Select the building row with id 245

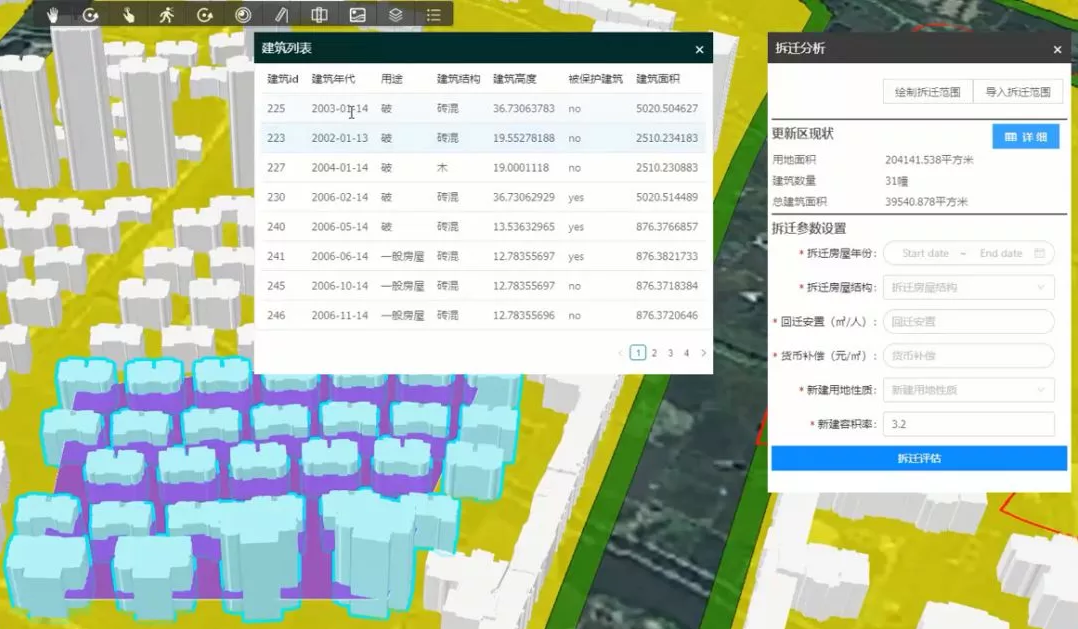tap(483, 286)
